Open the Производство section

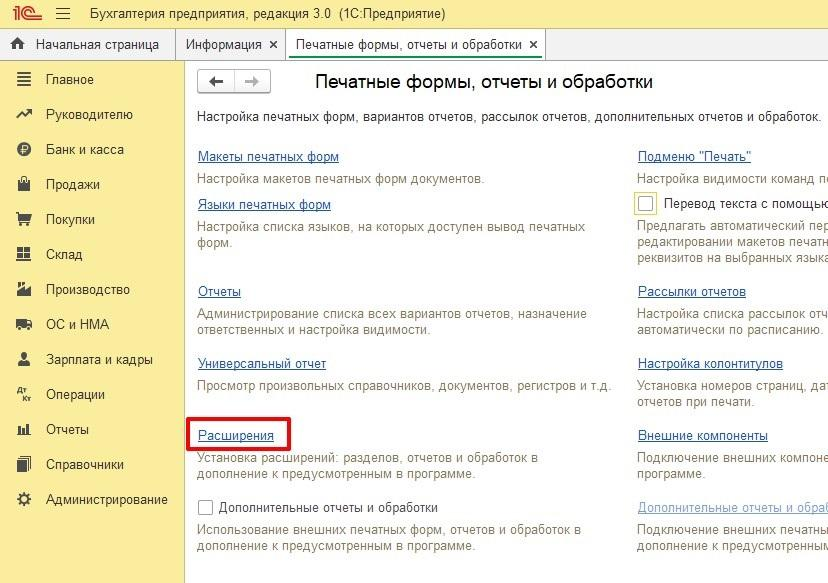tap(88, 289)
